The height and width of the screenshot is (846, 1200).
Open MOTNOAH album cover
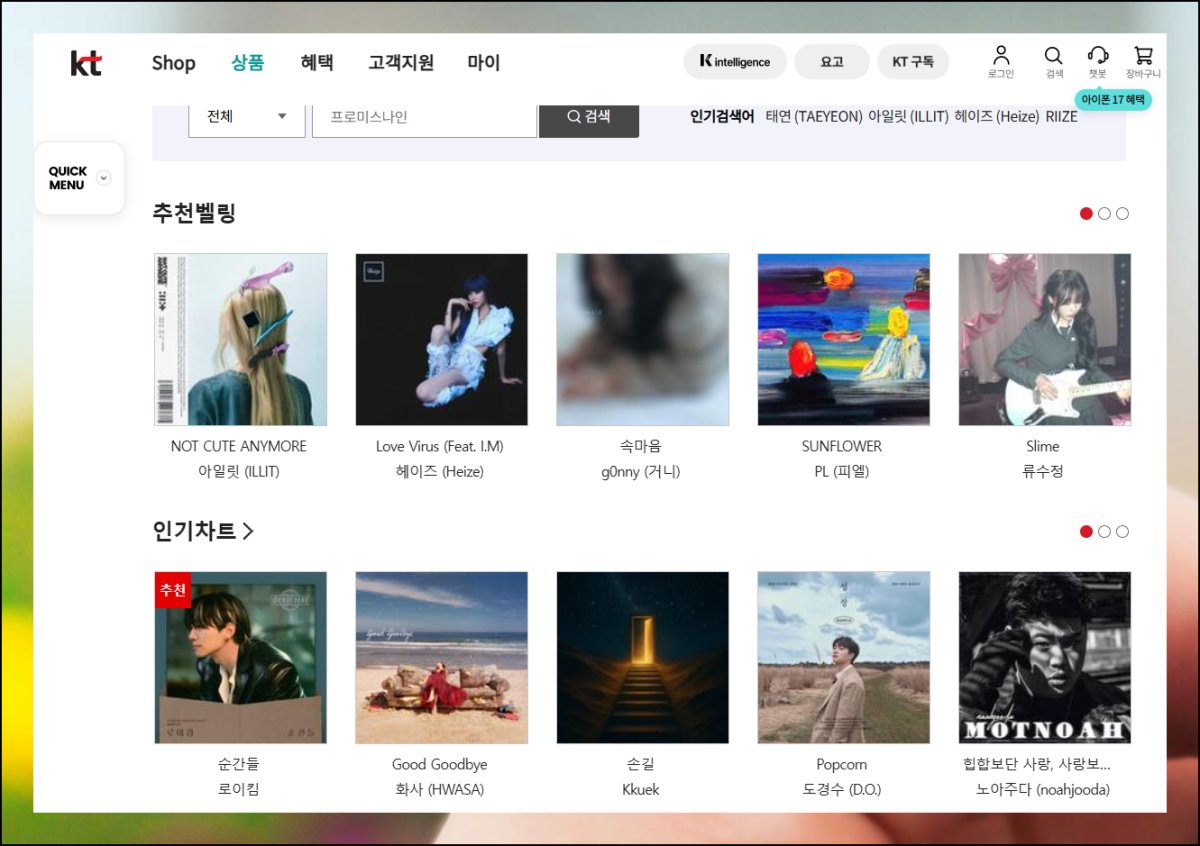click(1044, 658)
